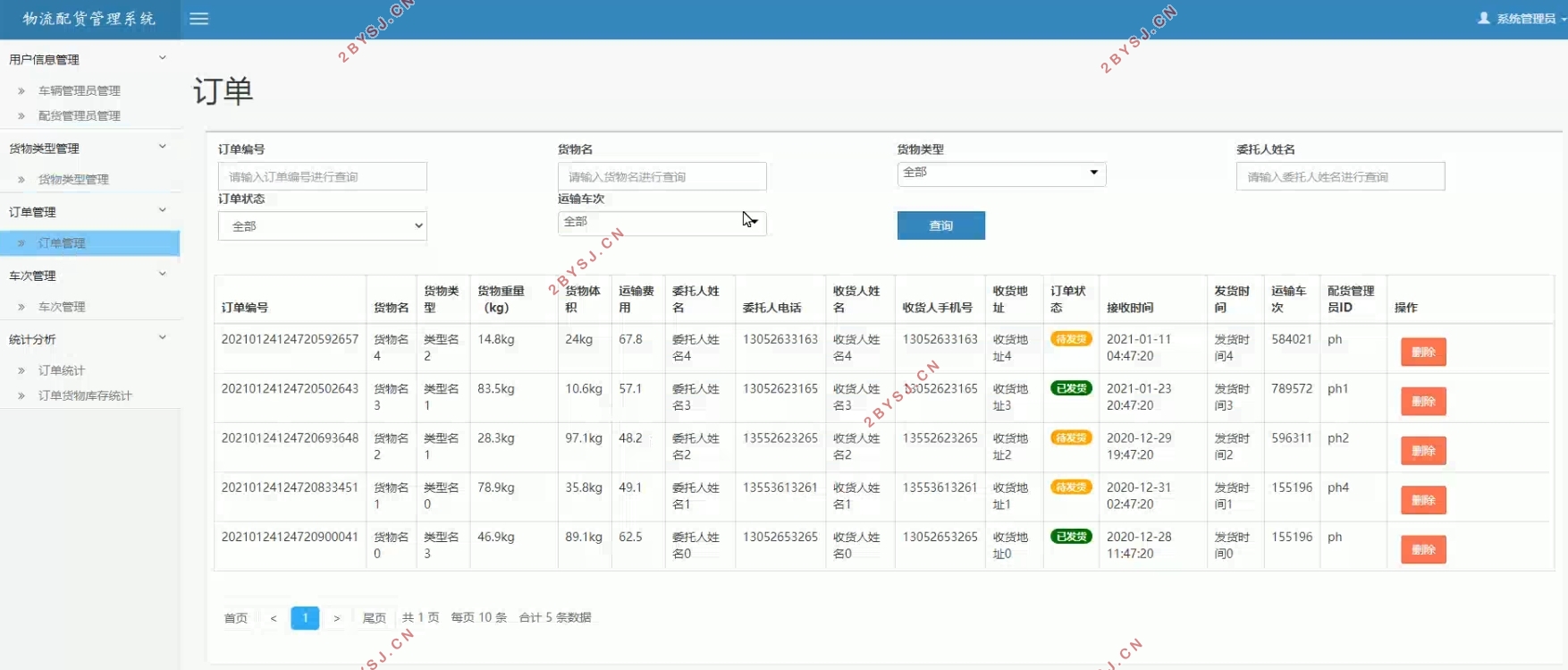Viewport: 1568px width, 670px height.
Task: Toggle the hamburger sidebar menu icon
Action: tap(198, 19)
